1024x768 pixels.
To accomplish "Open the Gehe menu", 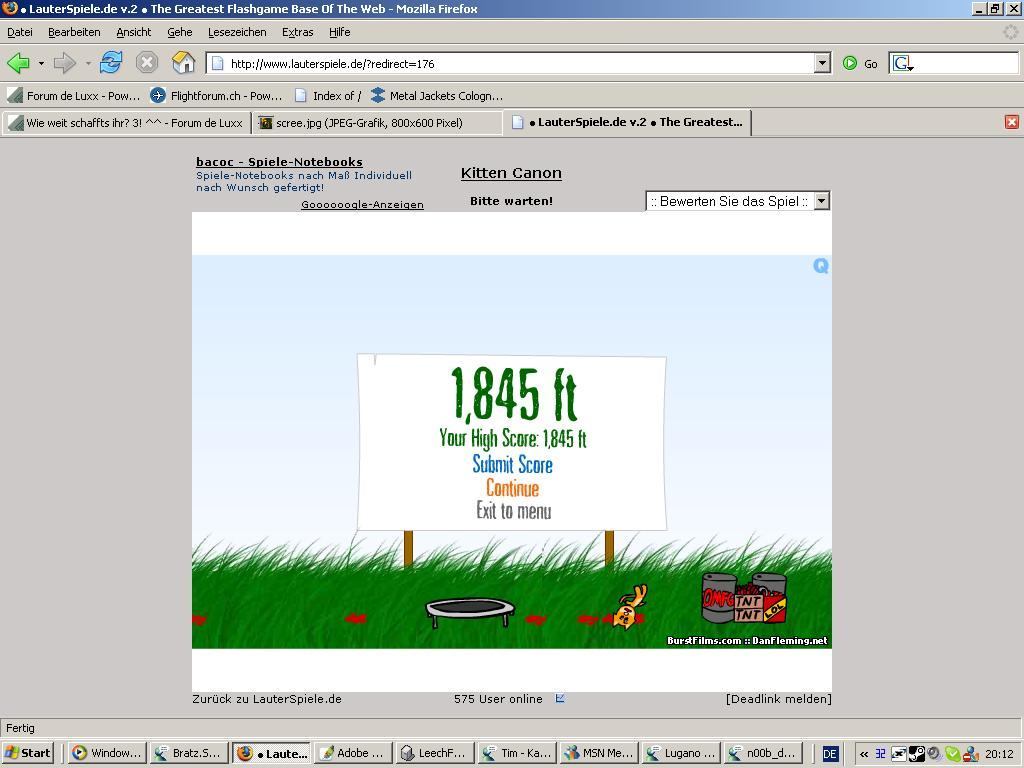I will point(180,32).
